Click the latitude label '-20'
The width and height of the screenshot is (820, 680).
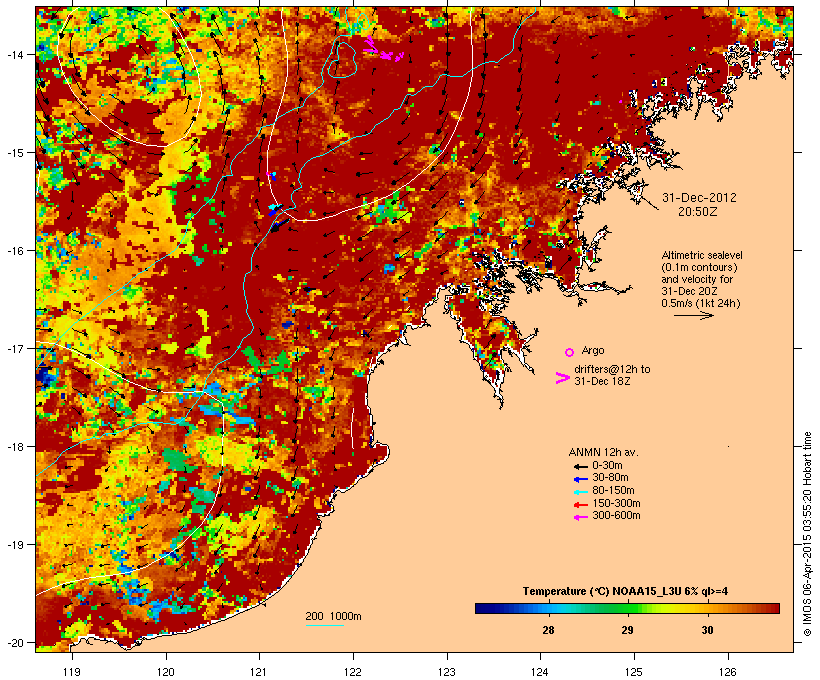tap(14, 643)
